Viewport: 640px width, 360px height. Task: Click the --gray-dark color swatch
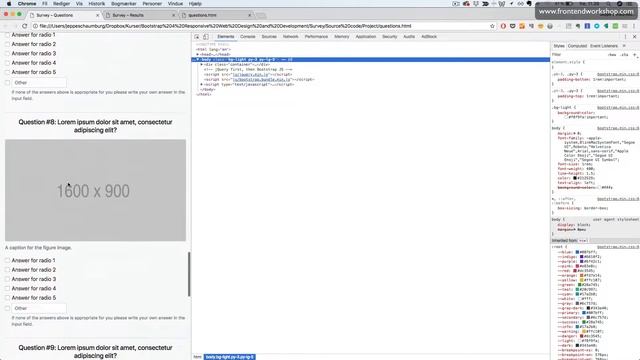tap(588, 308)
